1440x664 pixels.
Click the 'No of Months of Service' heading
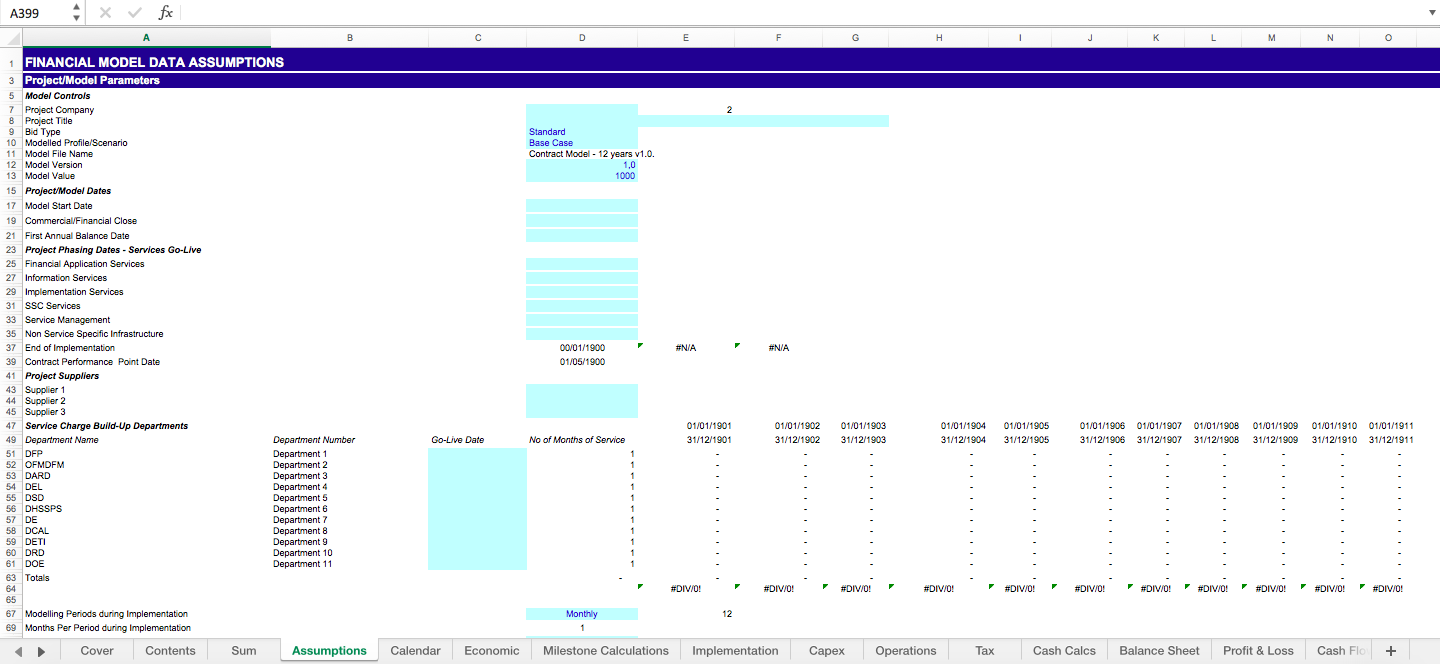pyautogui.click(x=577, y=440)
